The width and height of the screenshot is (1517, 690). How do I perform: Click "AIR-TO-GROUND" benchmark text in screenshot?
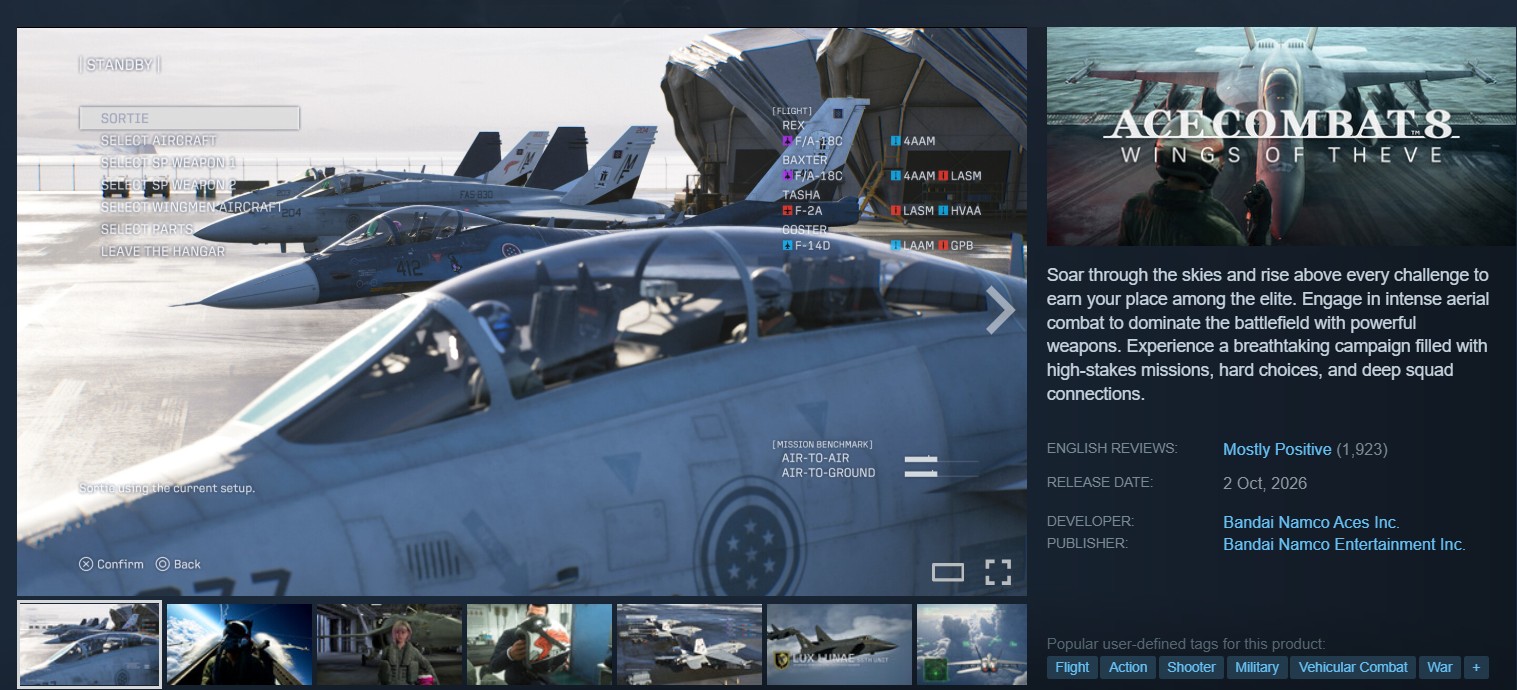click(x=828, y=473)
